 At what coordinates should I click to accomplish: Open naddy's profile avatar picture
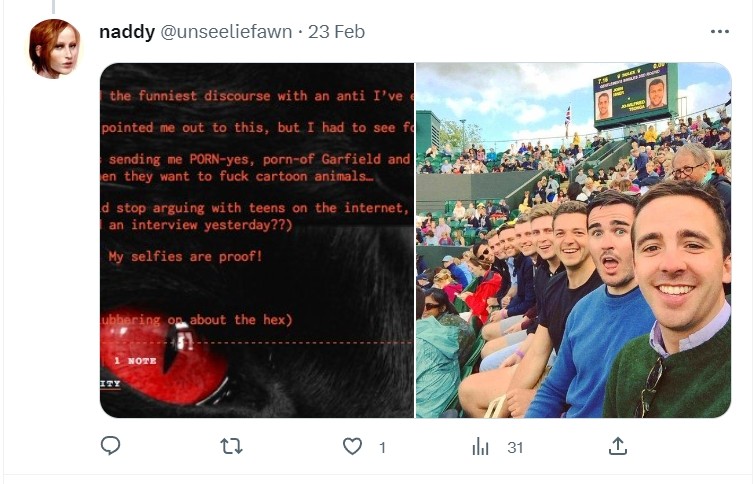coord(53,49)
